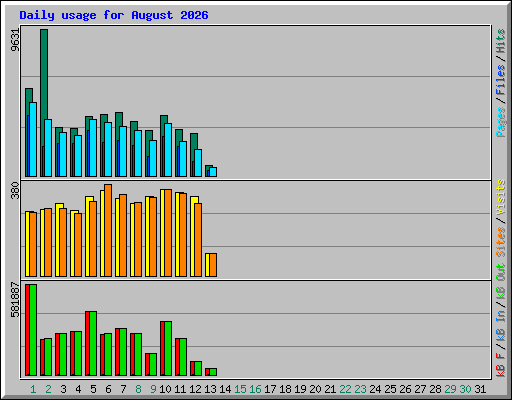Click the green kB Out bar for day 10
The width and height of the screenshot is (512, 400).
pos(168,349)
